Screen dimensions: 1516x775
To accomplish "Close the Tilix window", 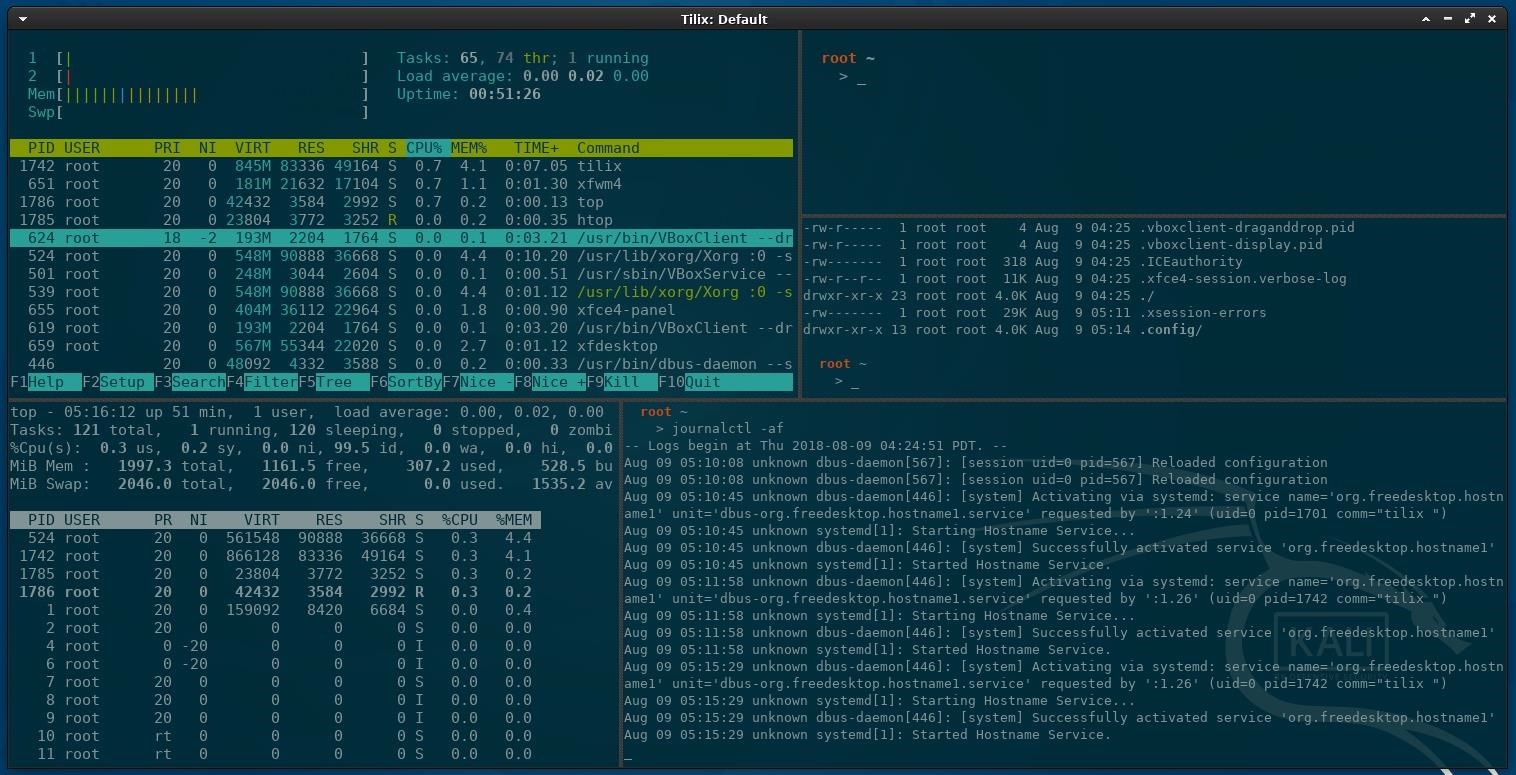I will click(1493, 19).
